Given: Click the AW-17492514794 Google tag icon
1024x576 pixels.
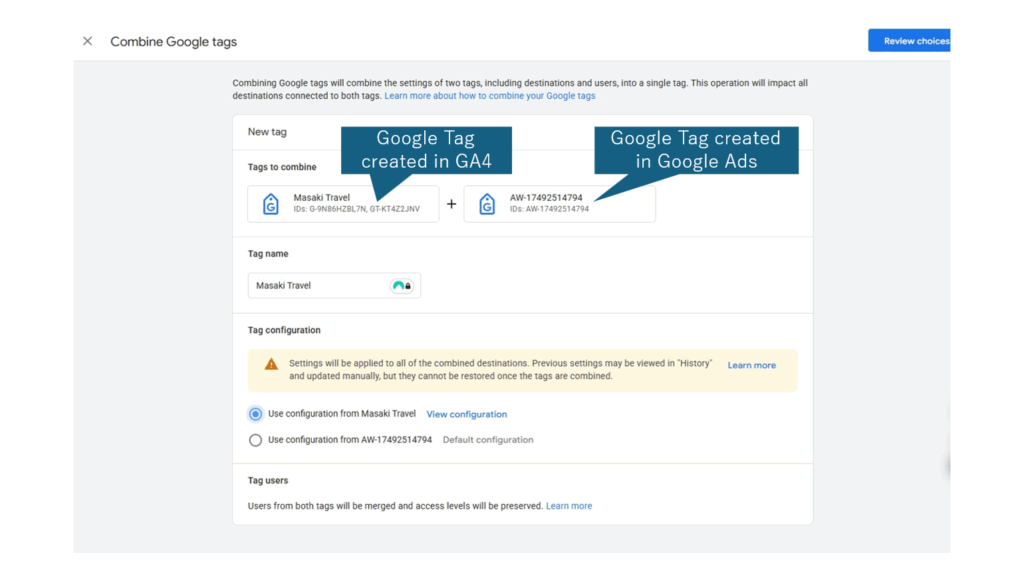Looking at the screenshot, I should [x=487, y=204].
